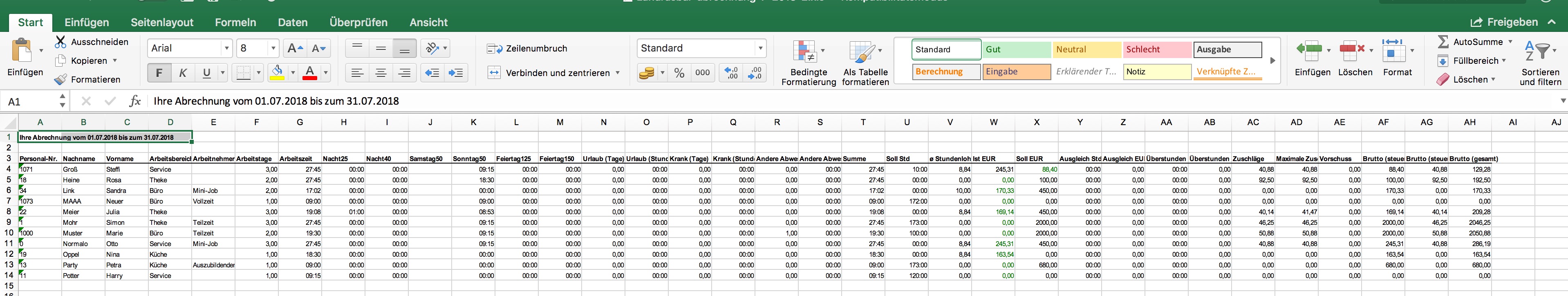
Task: Switch to the Überprüfen tab
Action: pos(358,22)
